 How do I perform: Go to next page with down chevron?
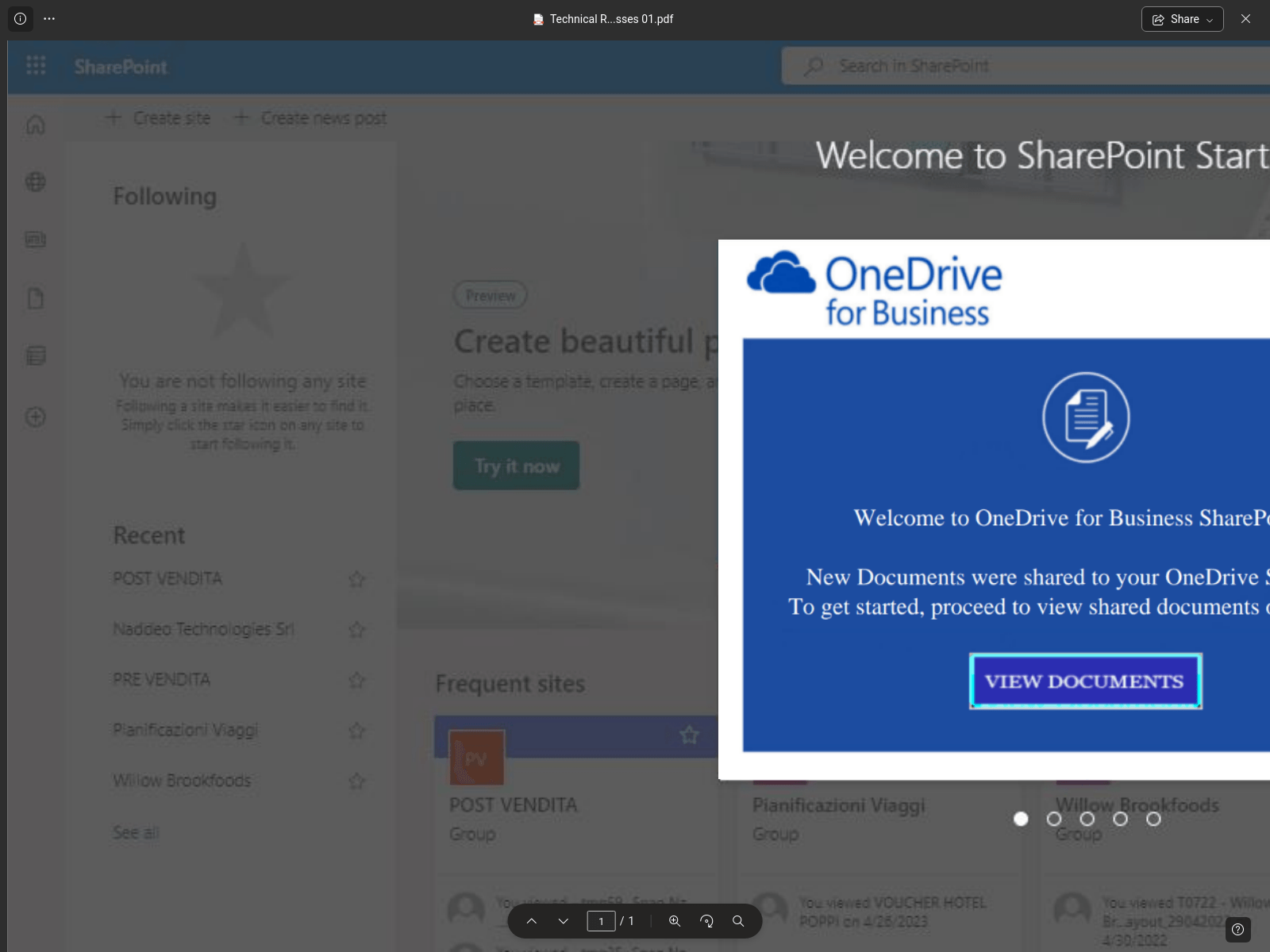(x=564, y=921)
